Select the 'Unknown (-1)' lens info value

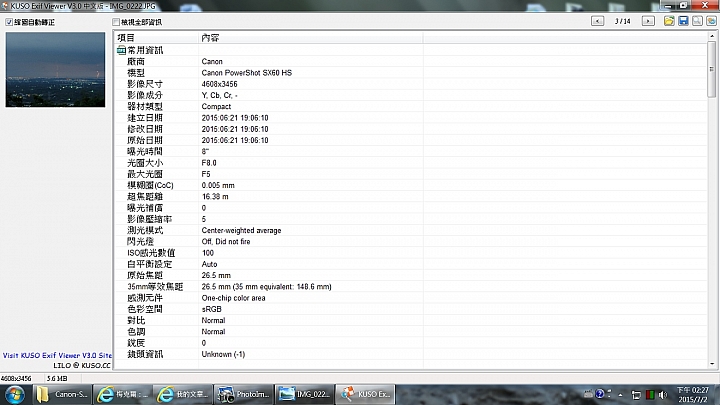[x=223, y=354]
